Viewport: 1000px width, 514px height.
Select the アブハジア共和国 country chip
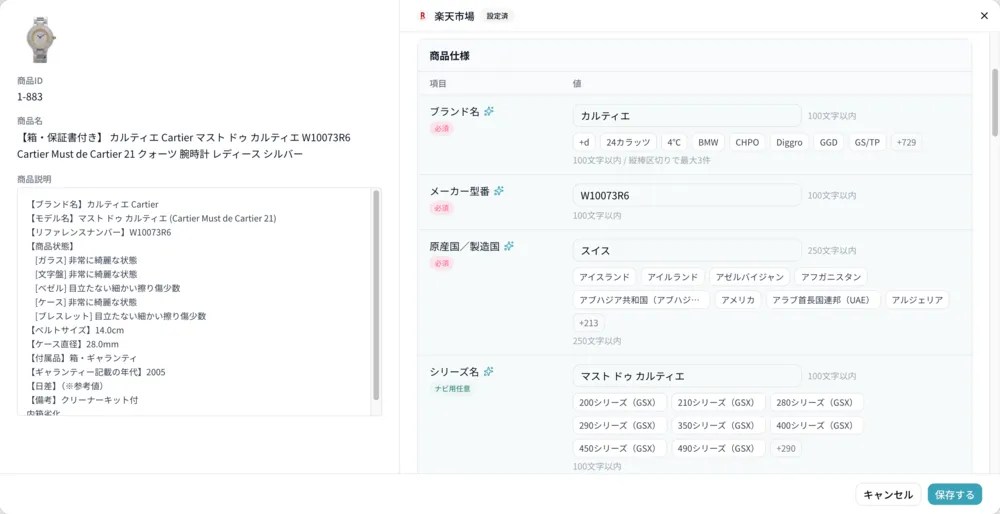[x=641, y=300]
